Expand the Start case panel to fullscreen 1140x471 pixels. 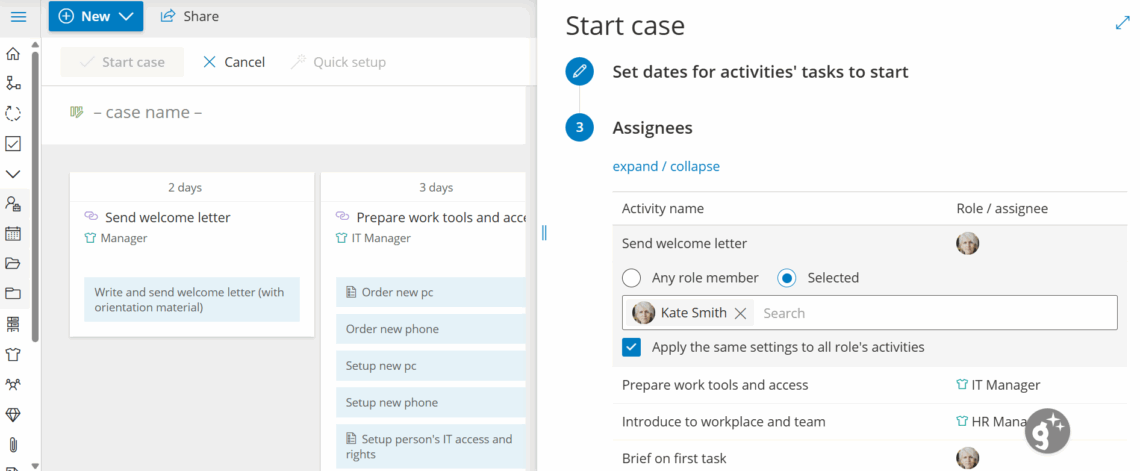click(1122, 24)
